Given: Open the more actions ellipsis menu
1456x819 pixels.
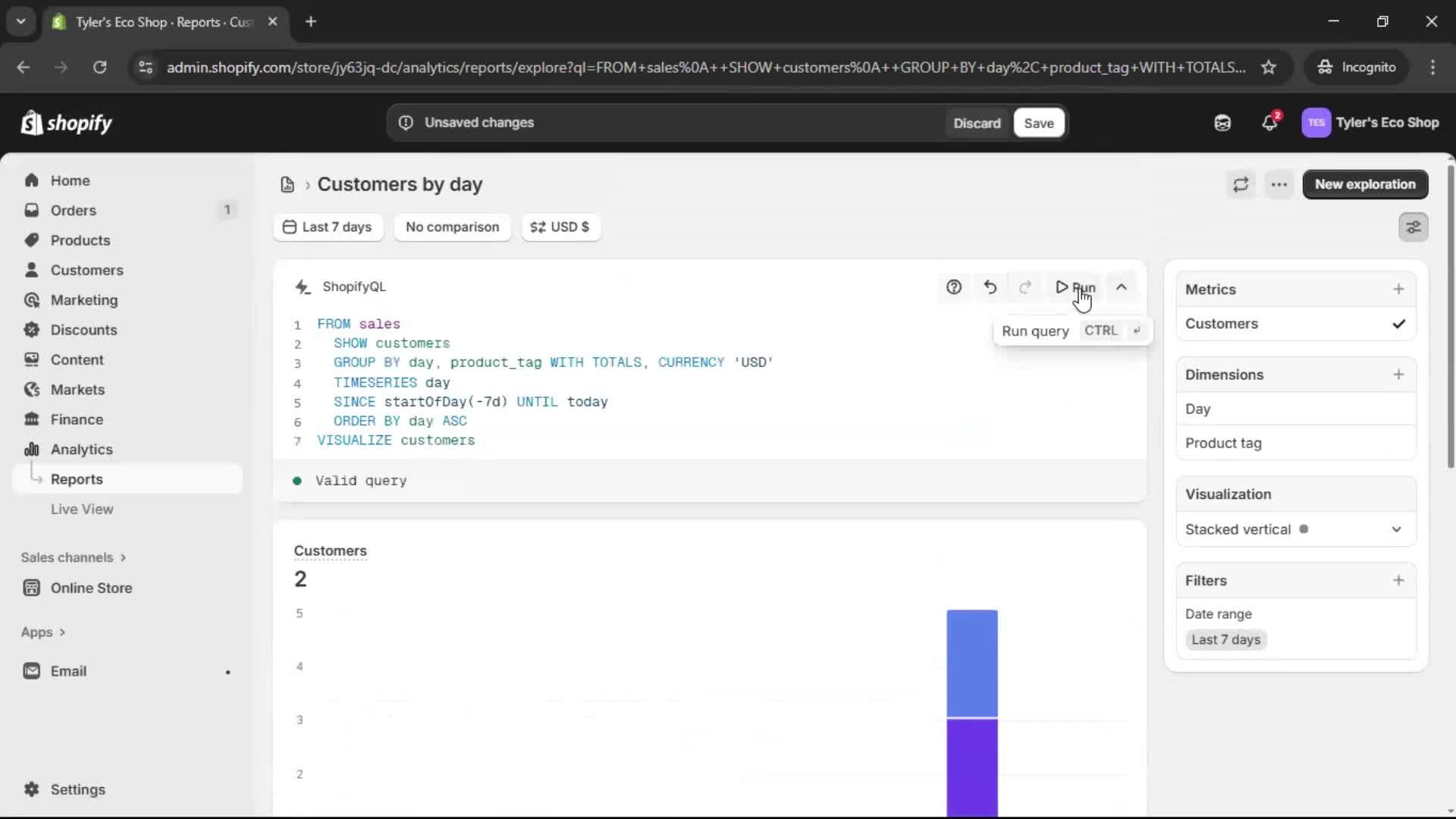Looking at the screenshot, I should [x=1279, y=184].
